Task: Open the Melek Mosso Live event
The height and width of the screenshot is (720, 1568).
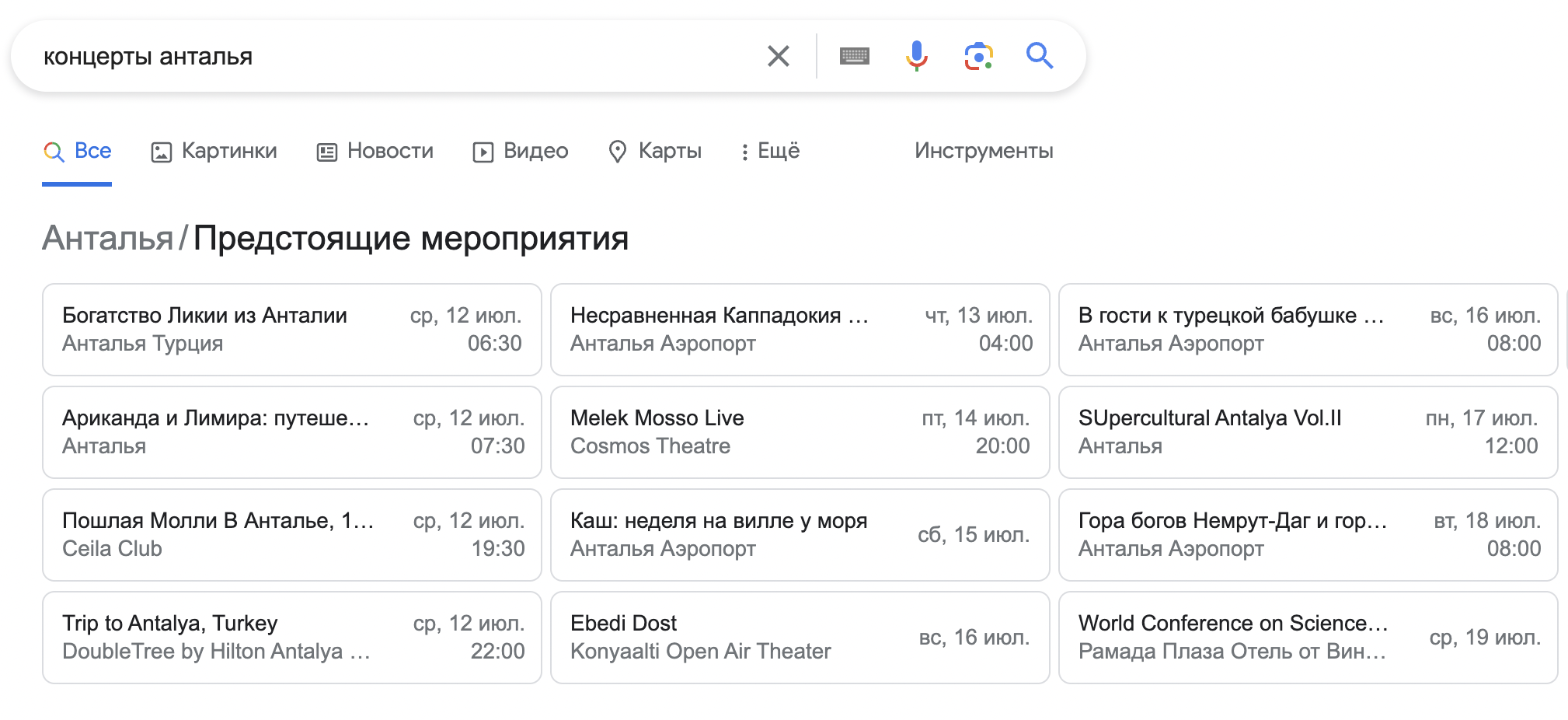Action: pos(800,432)
